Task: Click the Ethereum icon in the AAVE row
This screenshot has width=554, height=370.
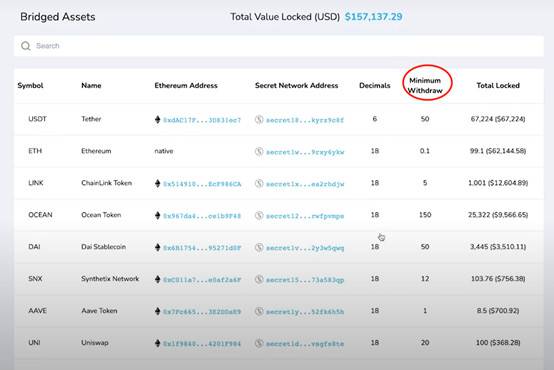Action: (x=158, y=311)
